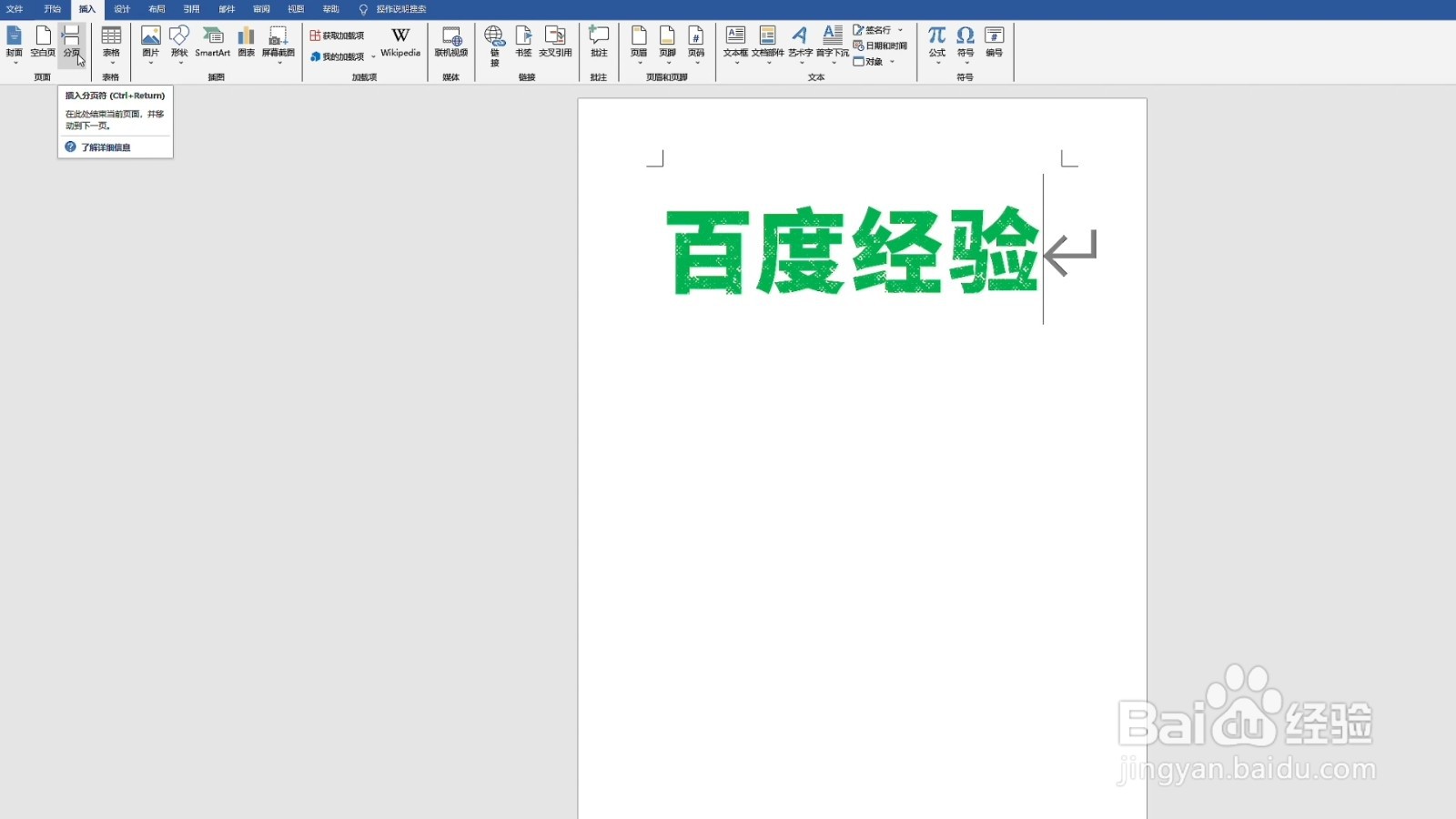The image size is (1456, 819).
Task: Apply drop cap (首字下沉)
Action: 833,44
